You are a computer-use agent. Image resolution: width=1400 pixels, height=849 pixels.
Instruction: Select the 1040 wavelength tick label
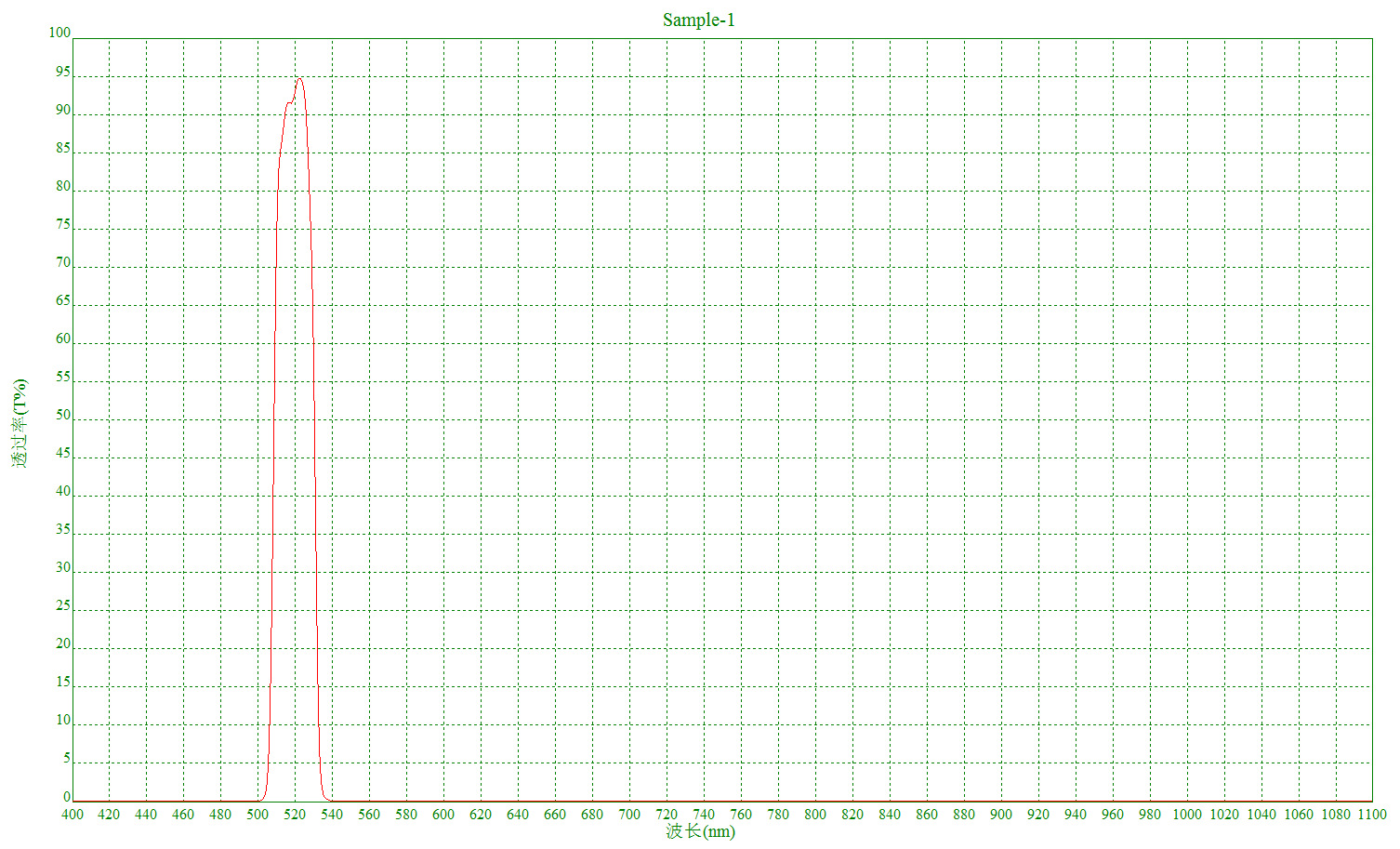[x=1261, y=815]
